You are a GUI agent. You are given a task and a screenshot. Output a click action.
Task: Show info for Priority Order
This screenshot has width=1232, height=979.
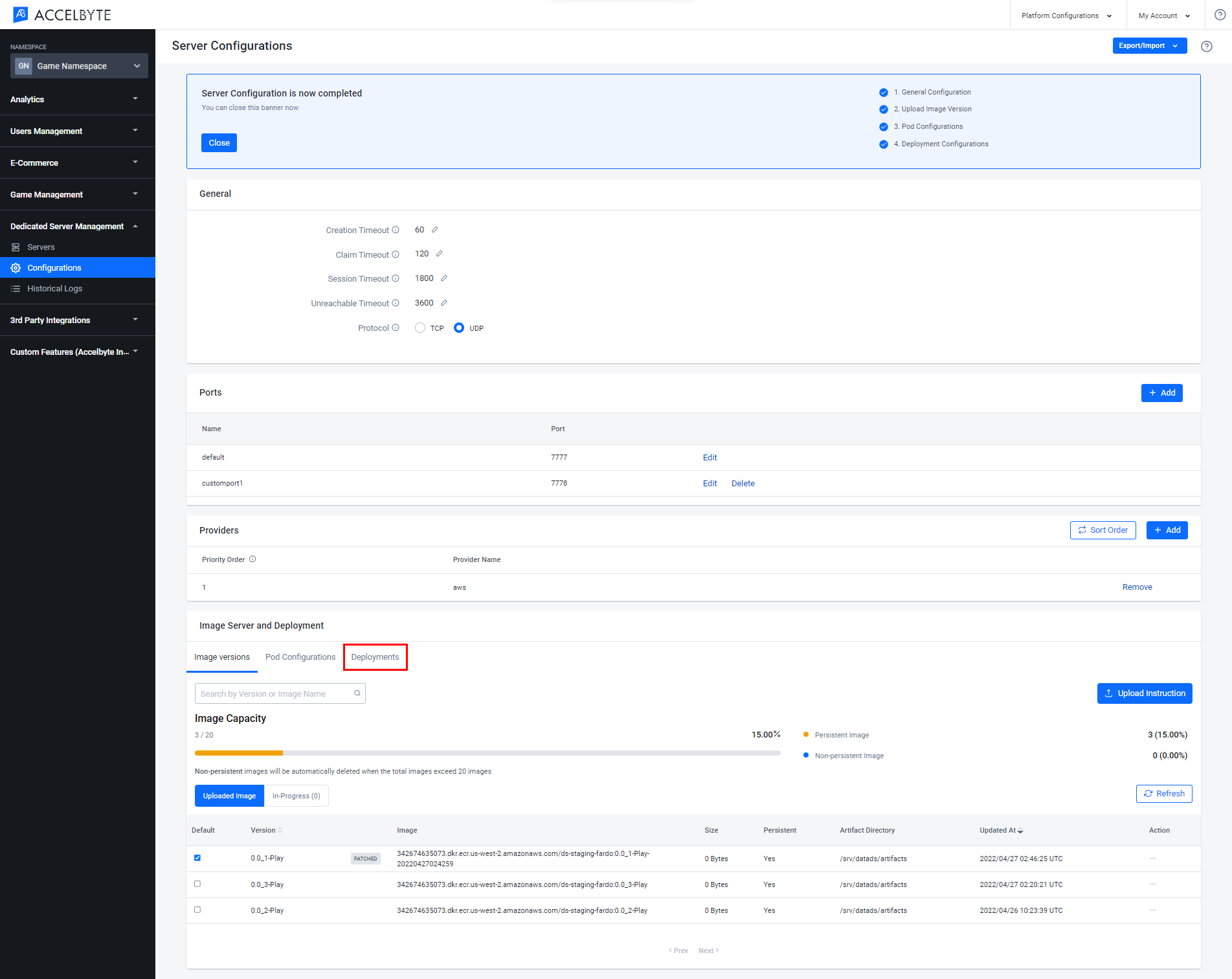252,559
